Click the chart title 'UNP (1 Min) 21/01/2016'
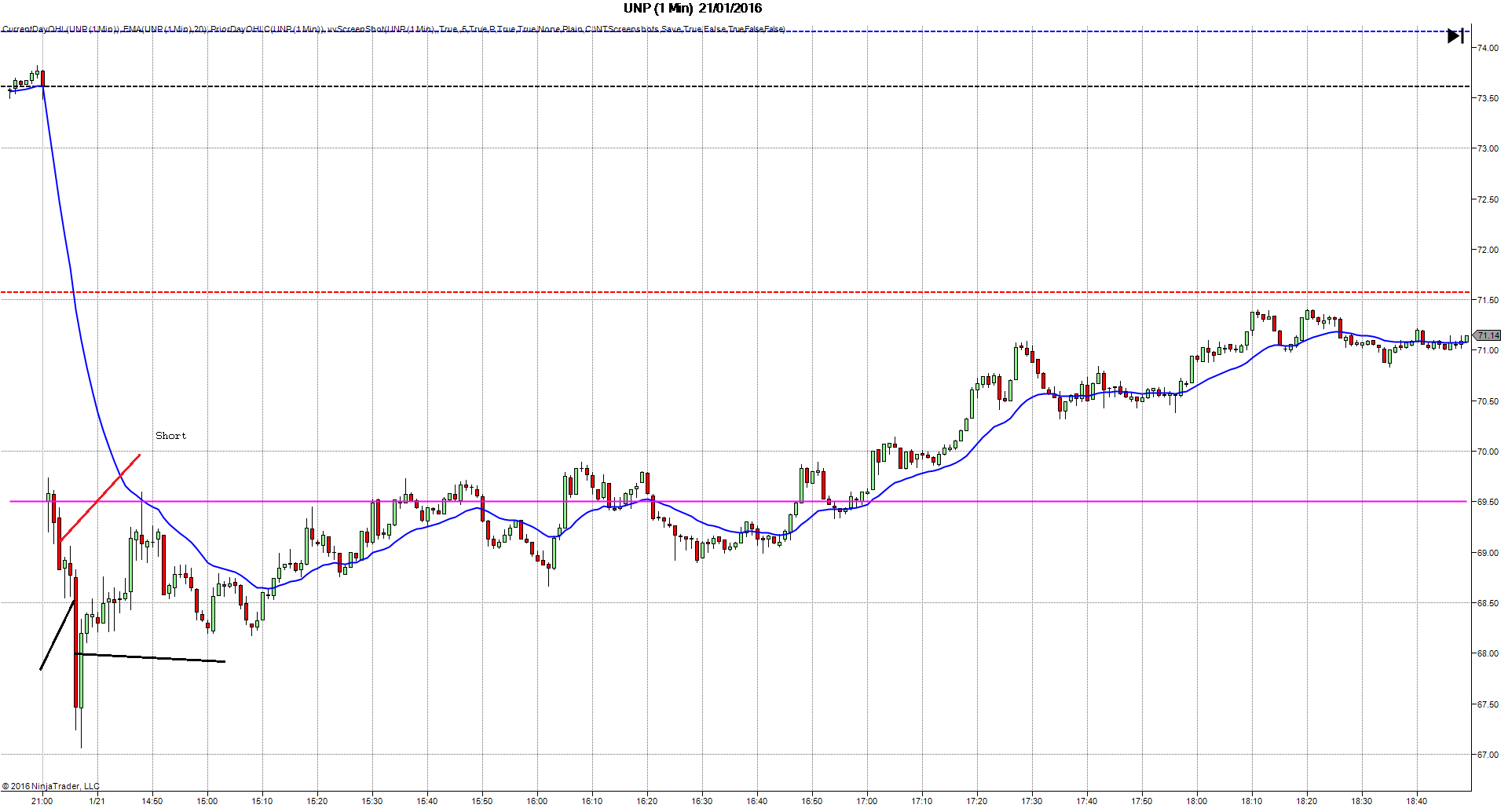Image resolution: width=1508 pixels, height=812 pixels. 693,9
